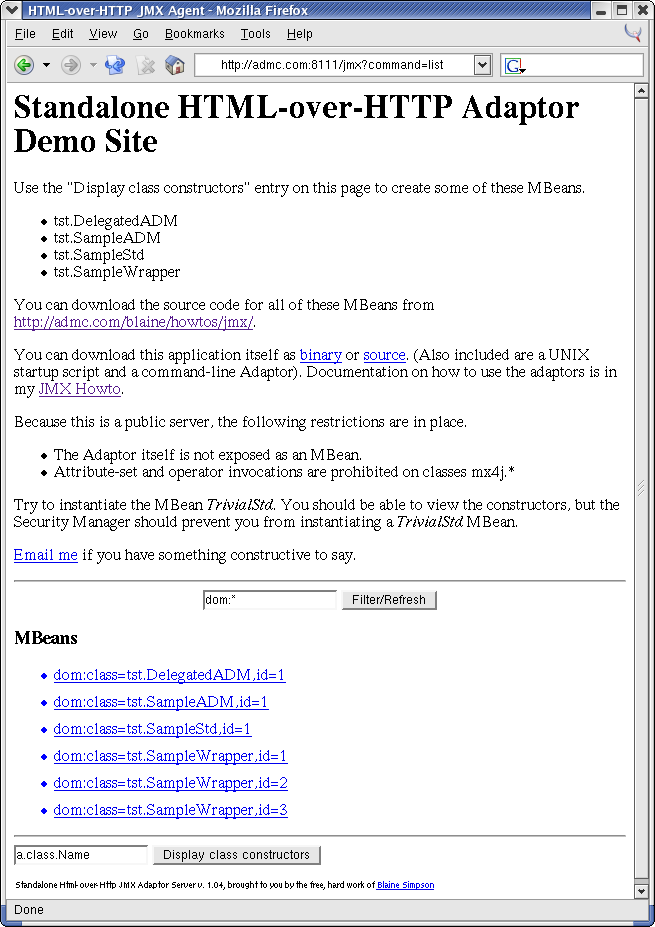The height and width of the screenshot is (927, 655).
Task: Expand the address bar history dropdown
Action: (x=482, y=65)
